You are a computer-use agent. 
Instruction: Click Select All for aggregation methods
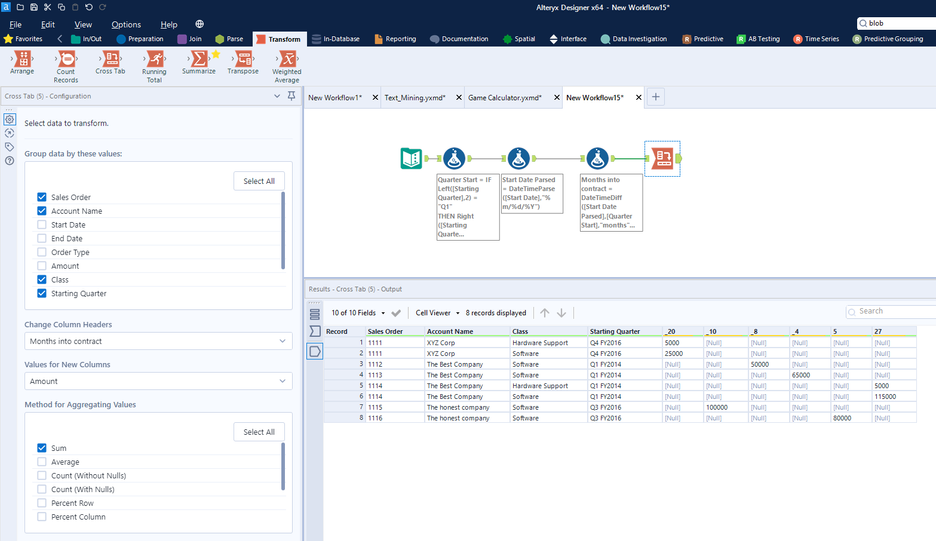(x=259, y=432)
